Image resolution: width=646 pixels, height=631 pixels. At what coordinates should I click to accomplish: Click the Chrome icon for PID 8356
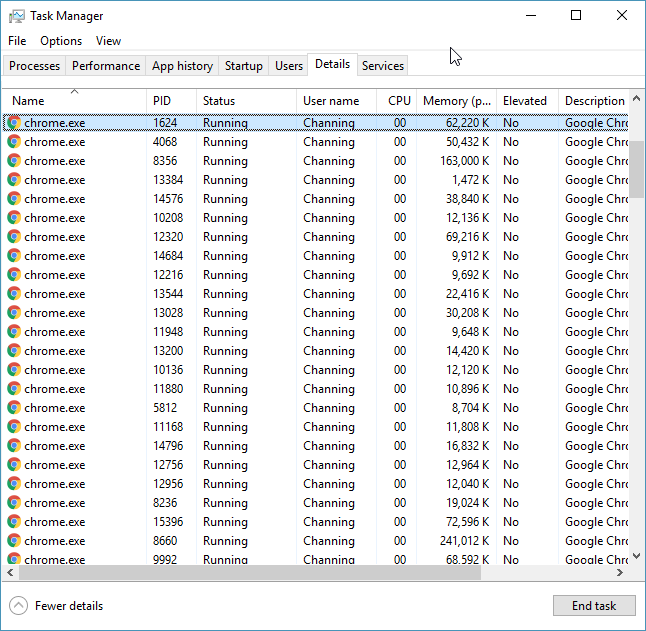pos(14,161)
